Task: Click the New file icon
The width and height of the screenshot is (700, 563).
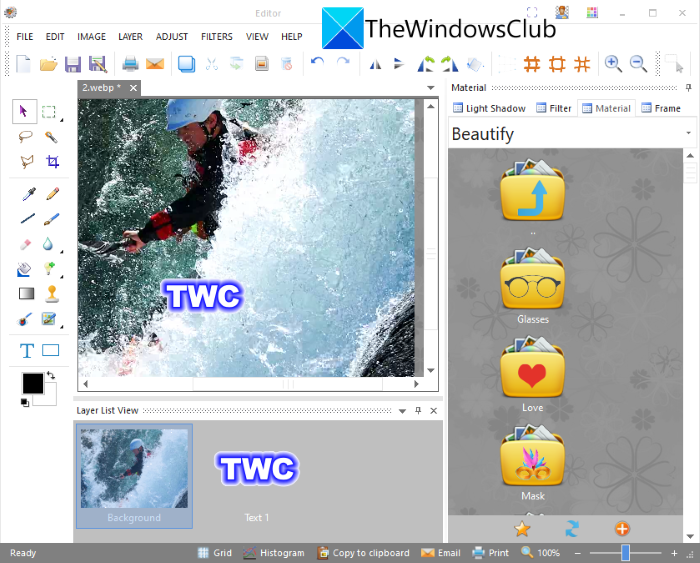Action: pos(23,64)
